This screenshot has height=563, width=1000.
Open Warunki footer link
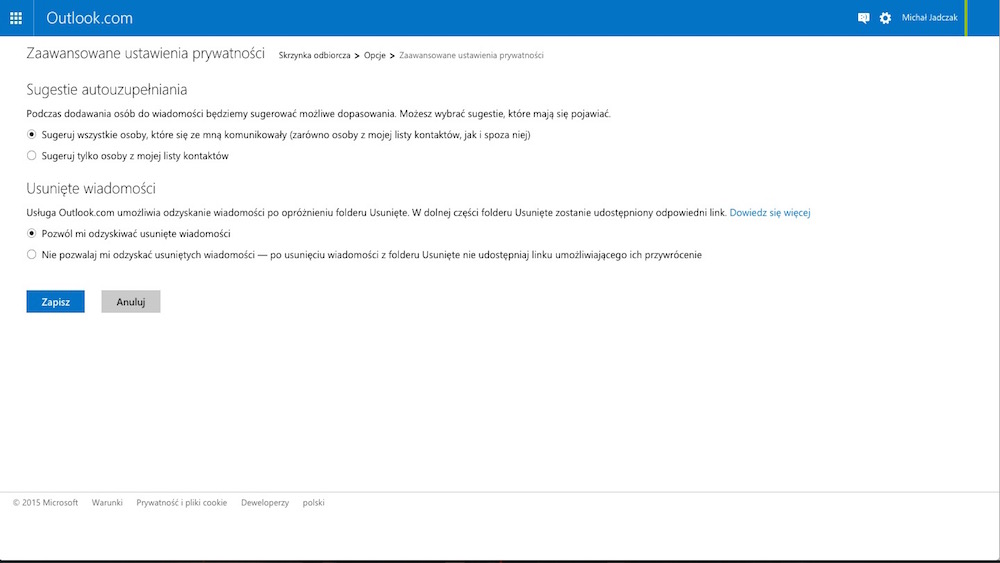pos(107,502)
